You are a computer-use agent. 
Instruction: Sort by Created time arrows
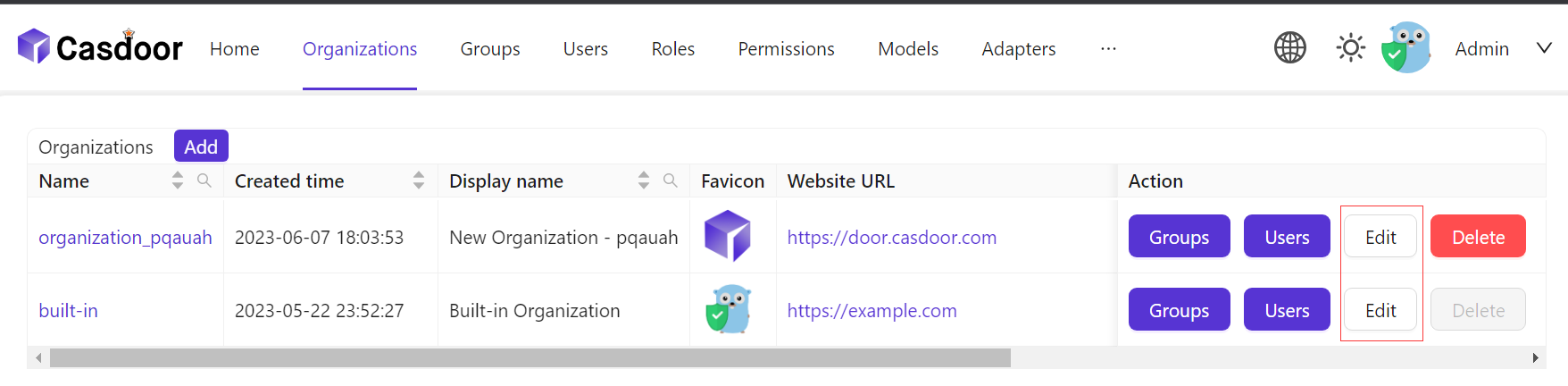point(419,180)
